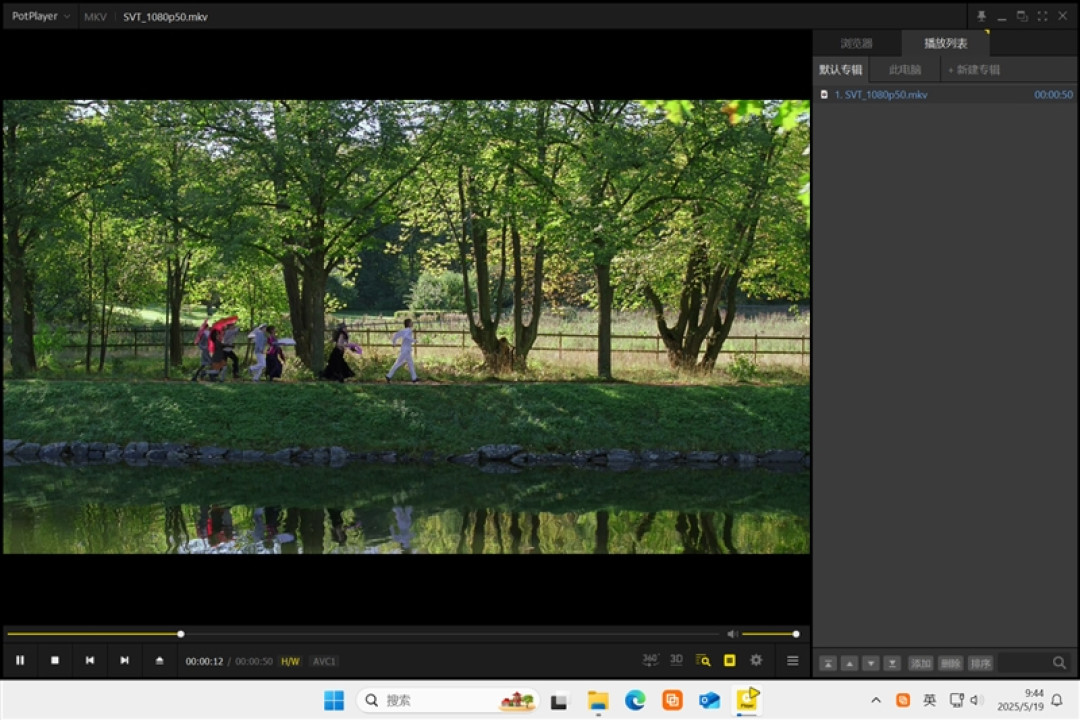Pause the video with the pause button

[x=20, y=660]
